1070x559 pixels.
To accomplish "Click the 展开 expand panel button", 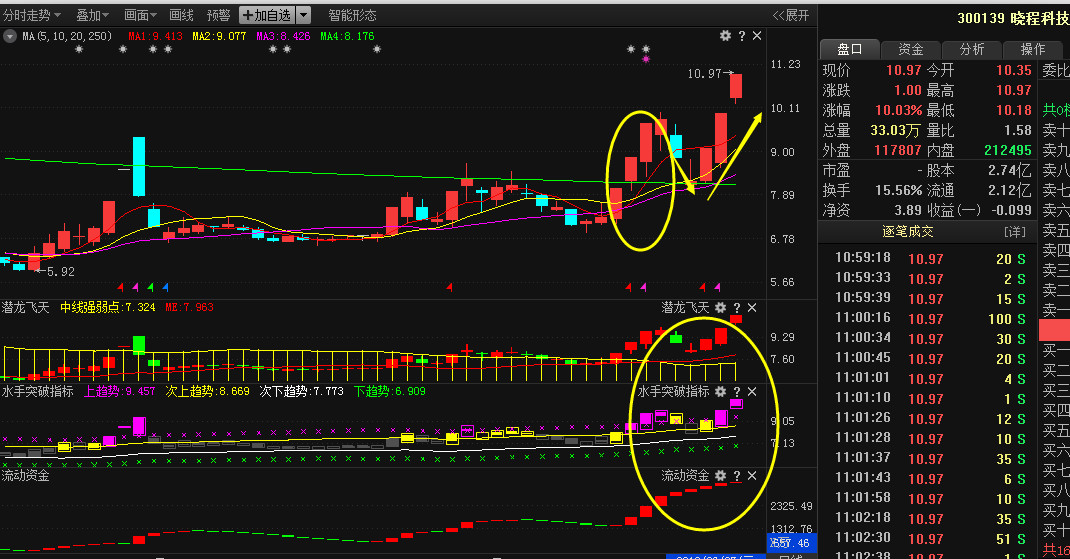I will pos(791,15).
